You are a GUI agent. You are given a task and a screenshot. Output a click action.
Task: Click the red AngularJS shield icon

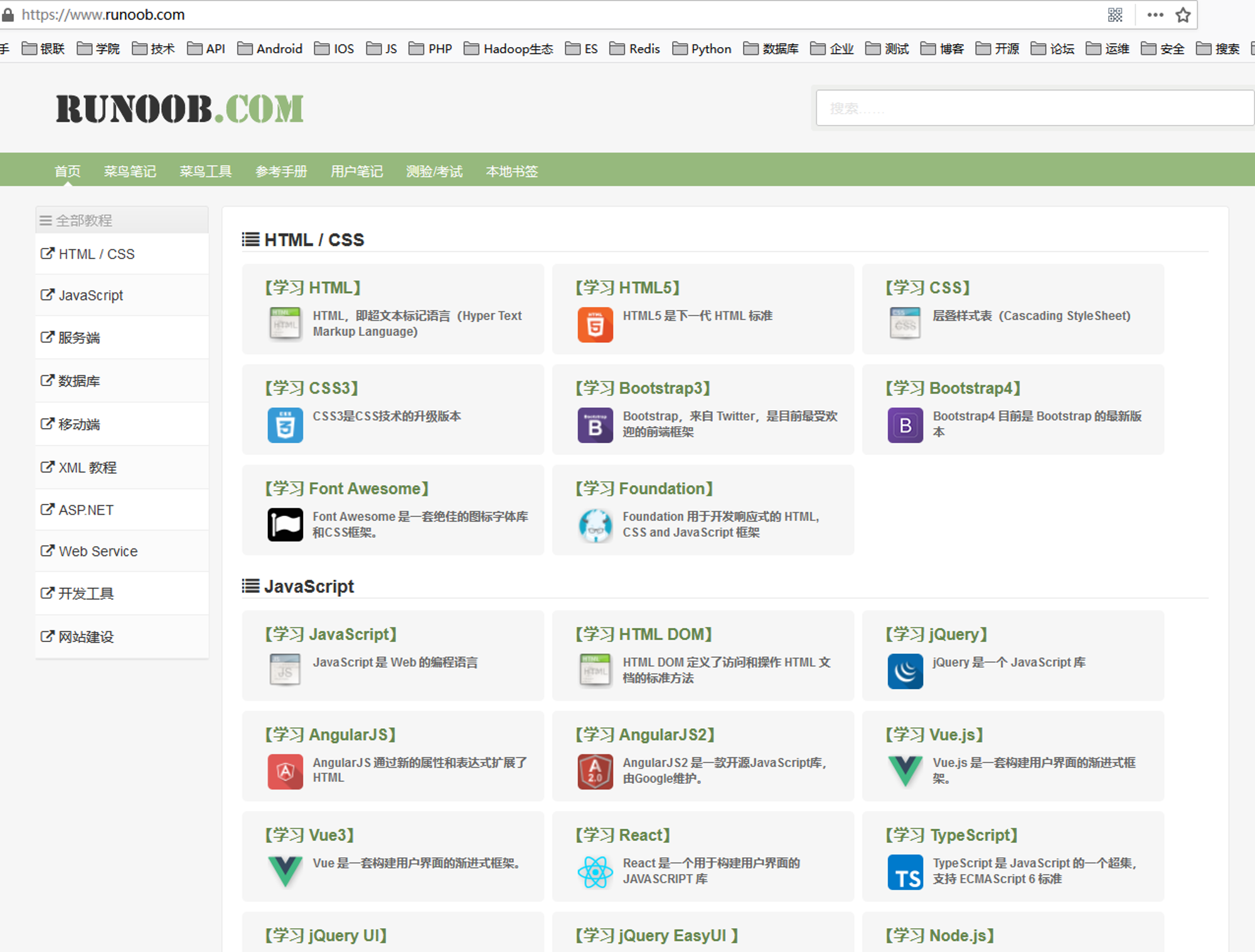tap(285, 771)
